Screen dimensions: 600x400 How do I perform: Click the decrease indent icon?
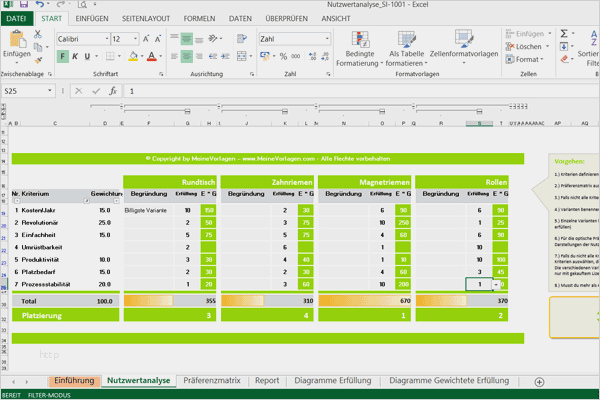(213, 56)
